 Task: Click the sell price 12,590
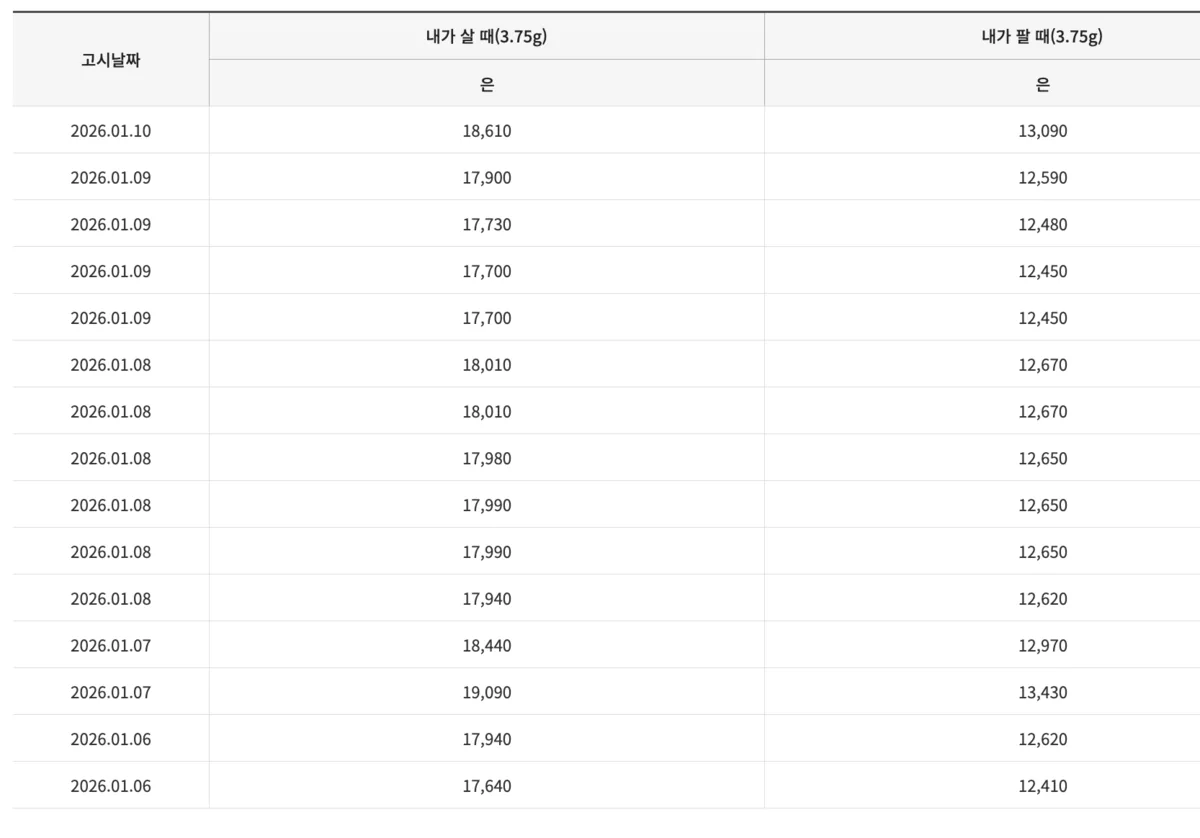click(x=1043, y=178)
